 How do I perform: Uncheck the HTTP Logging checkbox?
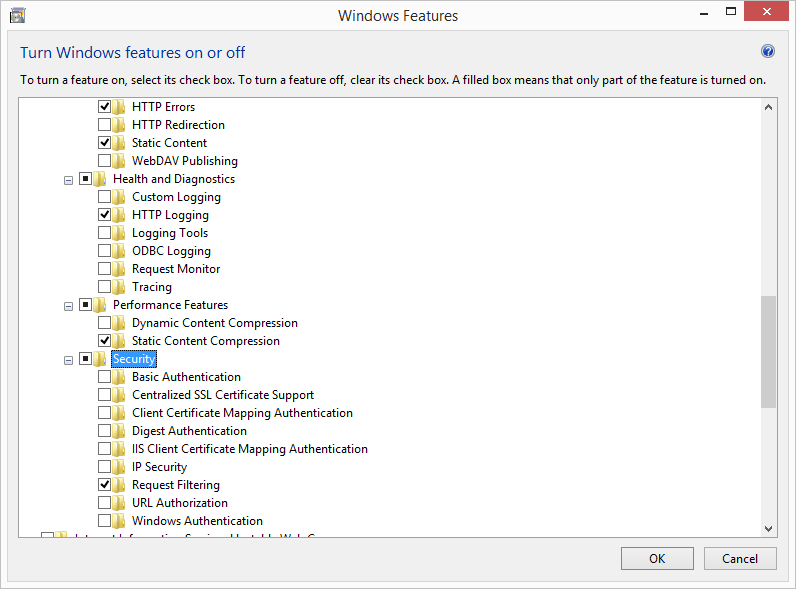point(105,215)
